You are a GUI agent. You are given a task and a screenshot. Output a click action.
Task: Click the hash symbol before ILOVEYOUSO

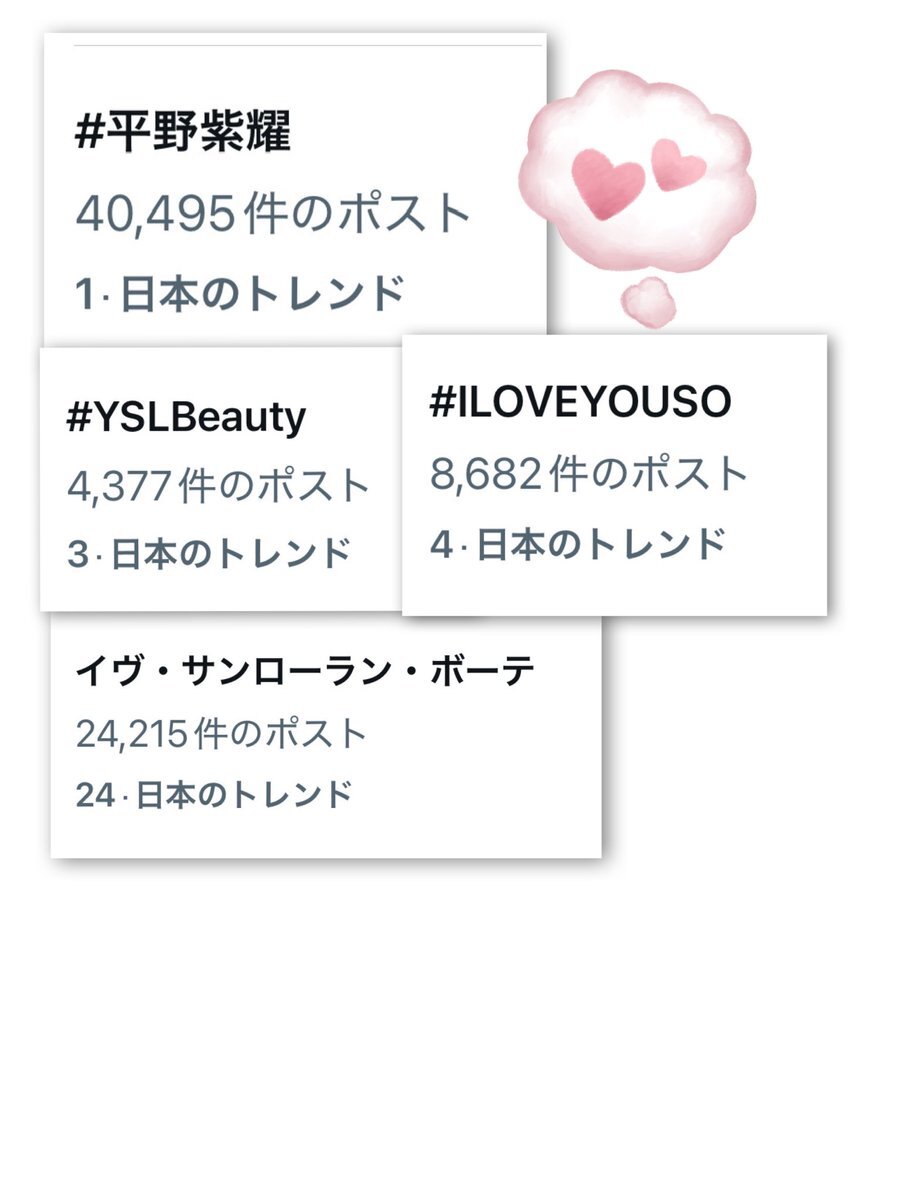pyautogui.click(x=442, y=401)
